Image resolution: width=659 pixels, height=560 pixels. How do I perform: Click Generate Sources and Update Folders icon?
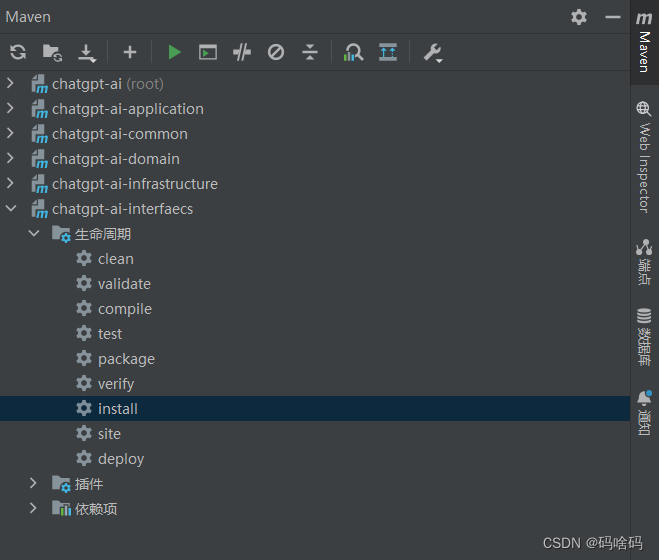52,53
